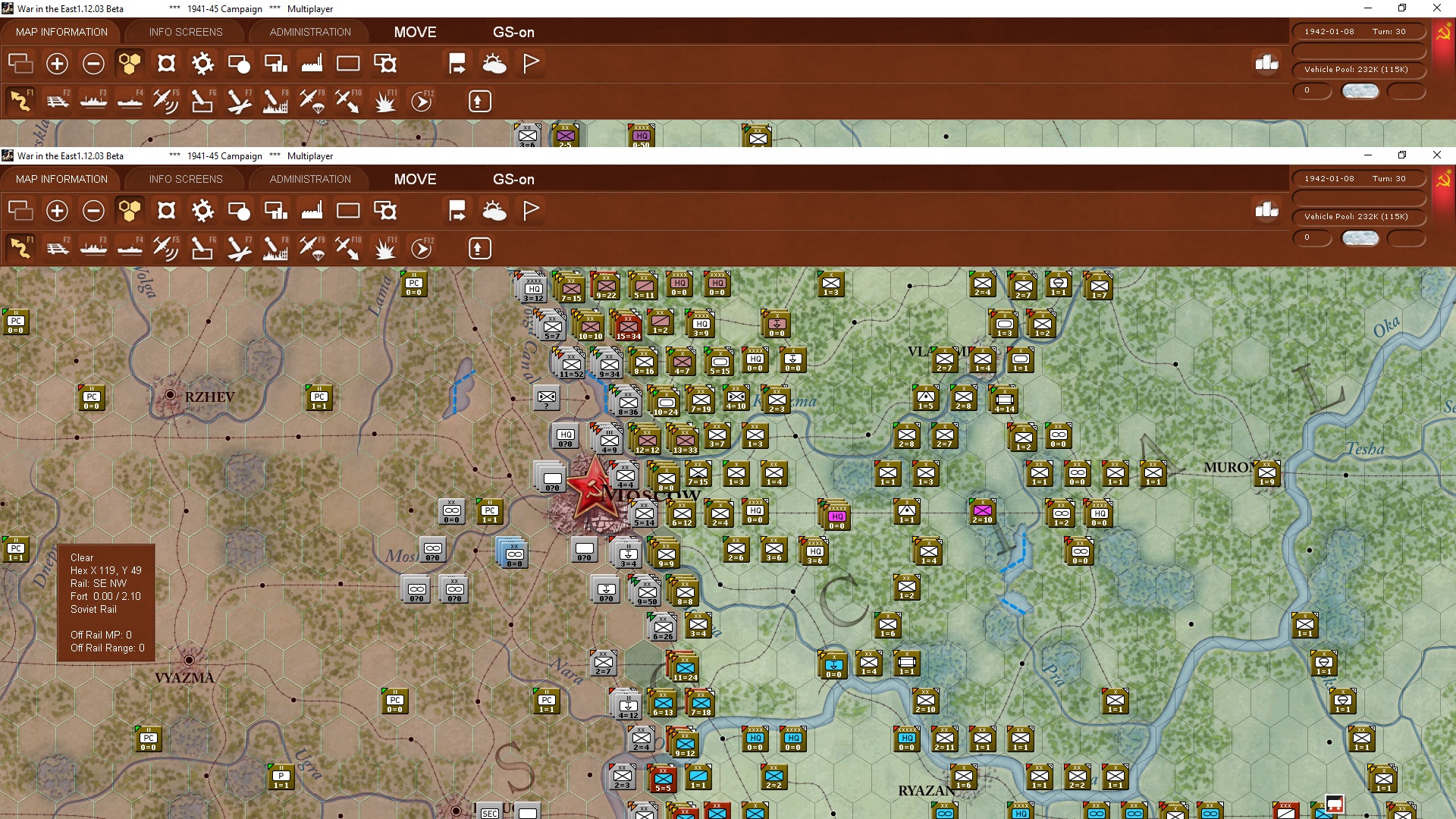The width and height of the screenshot is (1456, 819).
Task: Click overlapping-windows map layer icon, front window
Action: pyautogui.click(x=20, y=211)
